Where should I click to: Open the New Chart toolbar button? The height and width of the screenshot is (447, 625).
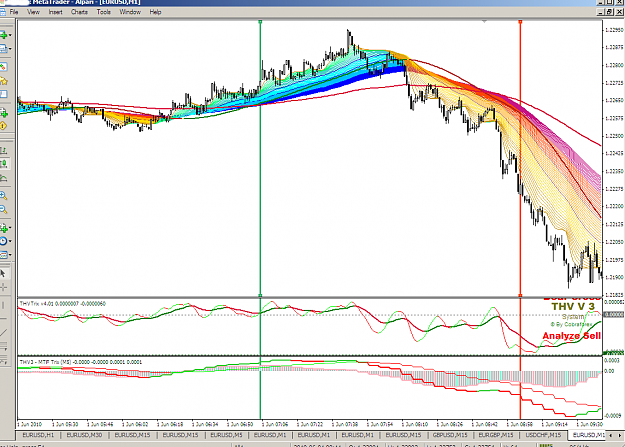4,35
